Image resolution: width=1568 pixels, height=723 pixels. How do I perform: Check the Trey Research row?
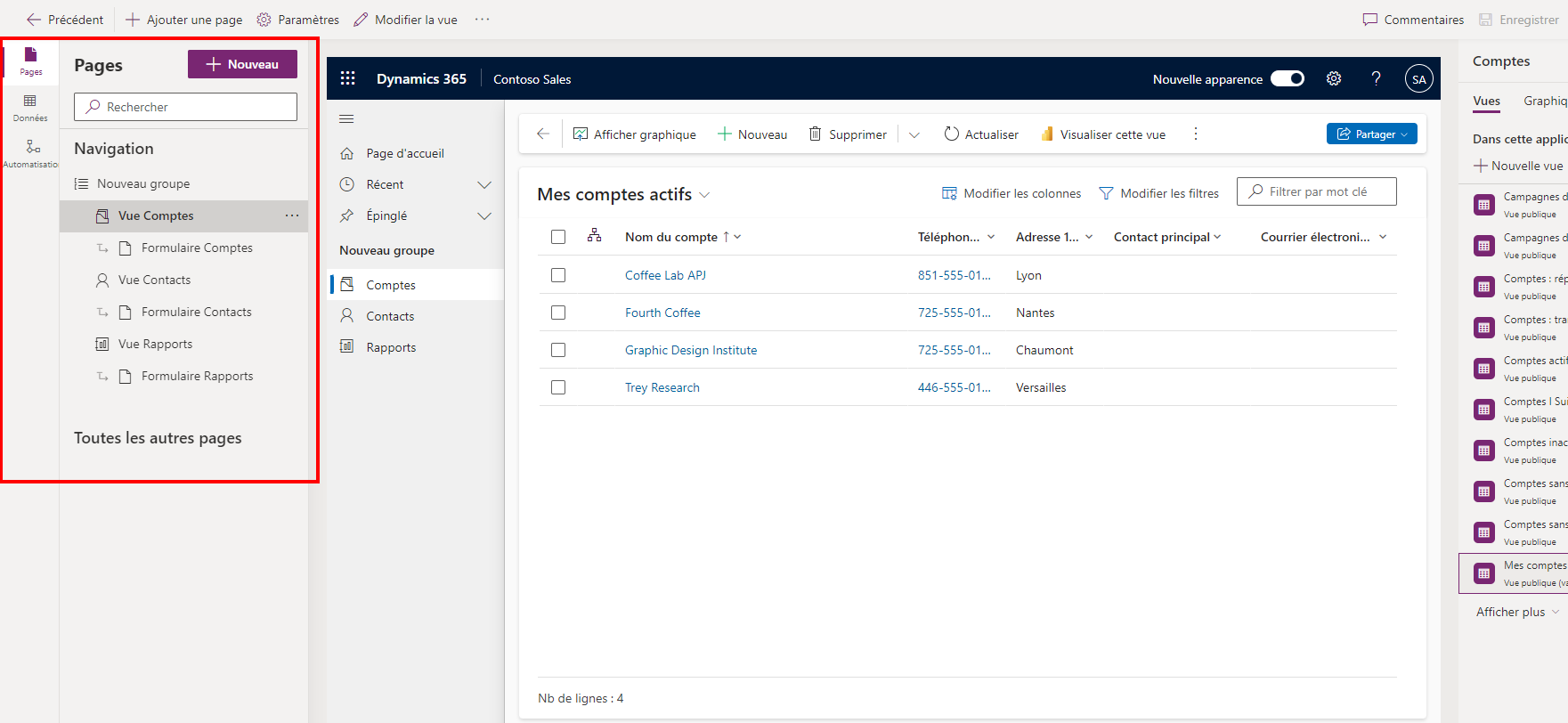(x=558, y=387)
